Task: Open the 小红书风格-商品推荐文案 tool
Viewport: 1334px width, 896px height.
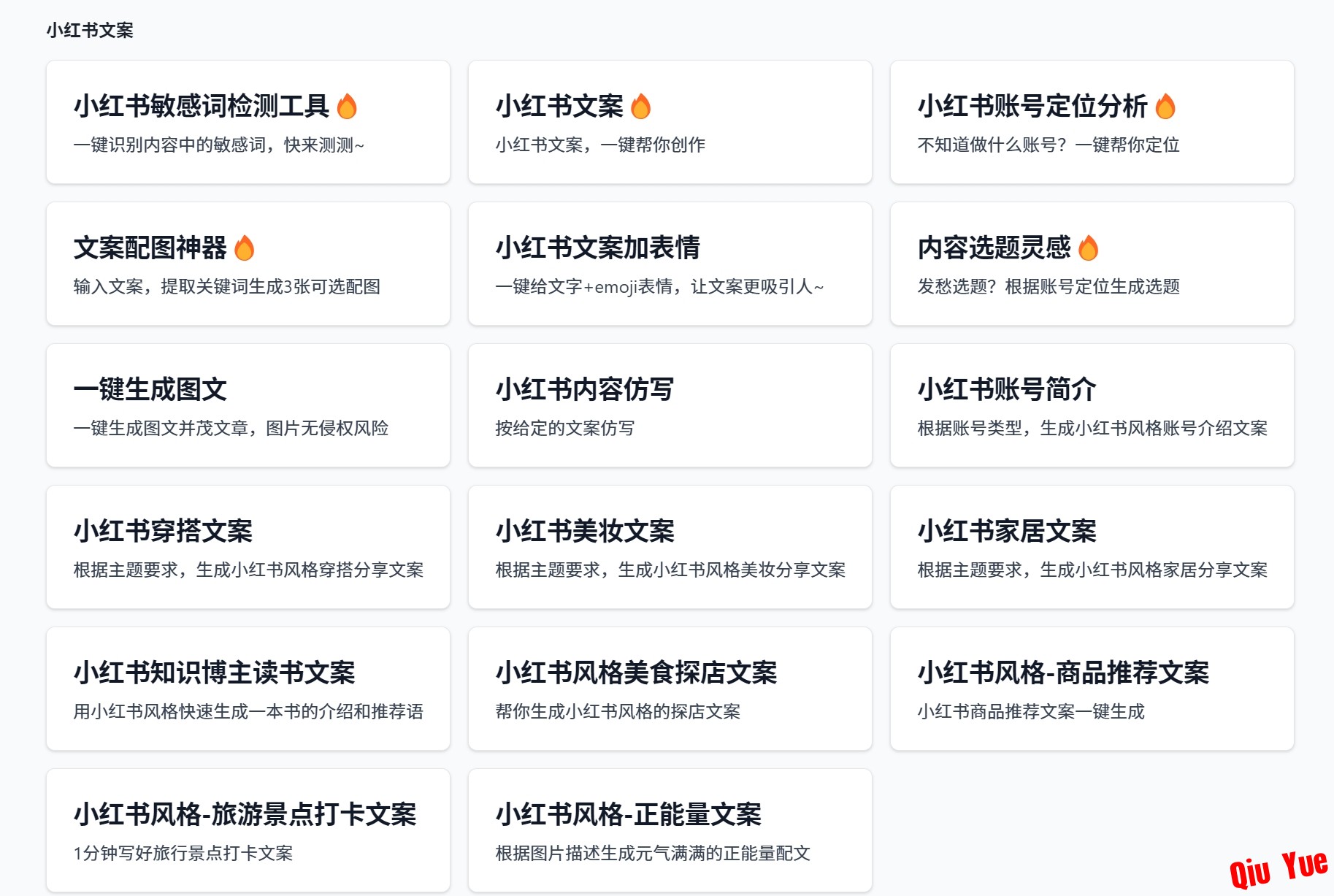Action: 1092,689
